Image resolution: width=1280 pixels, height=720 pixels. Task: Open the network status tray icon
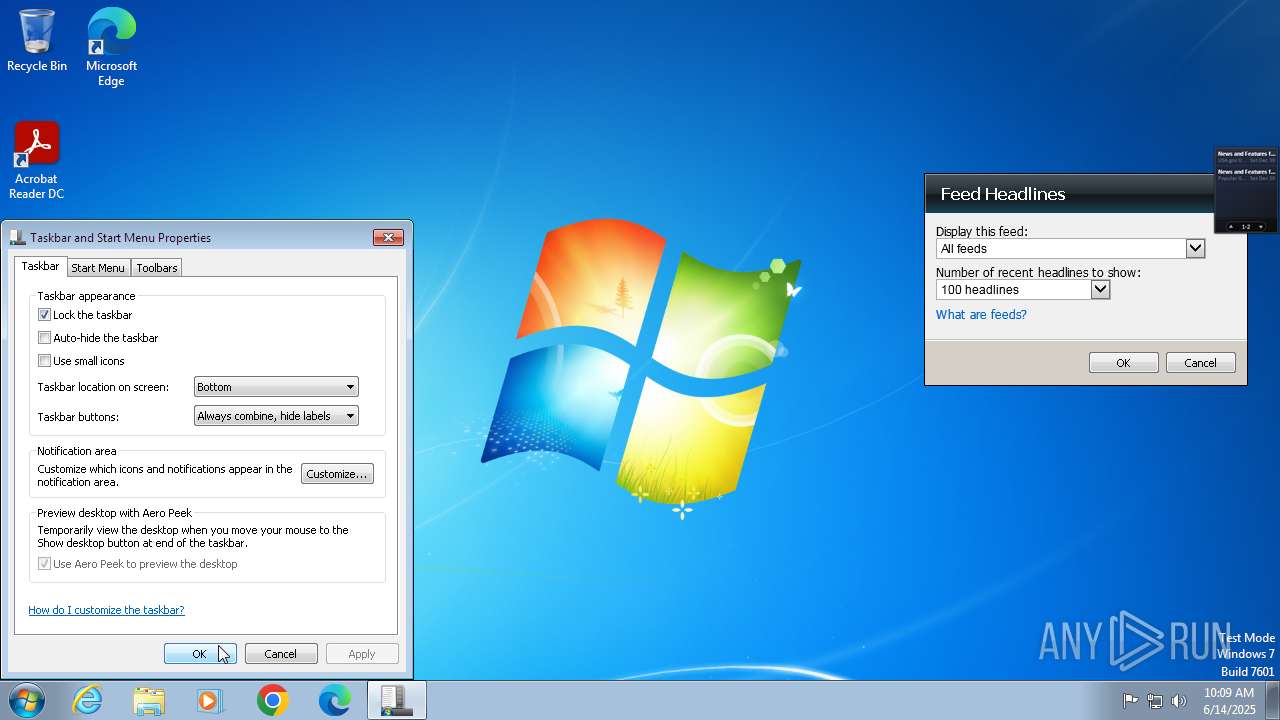click(x=1155, y=700)
